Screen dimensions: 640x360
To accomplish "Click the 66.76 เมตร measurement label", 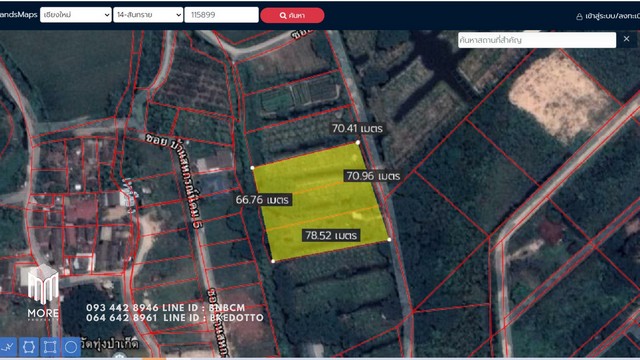I will click(x=262, y=200).
